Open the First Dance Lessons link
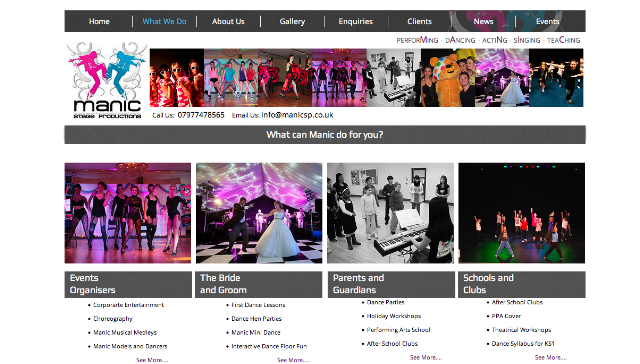 (258, 305)
